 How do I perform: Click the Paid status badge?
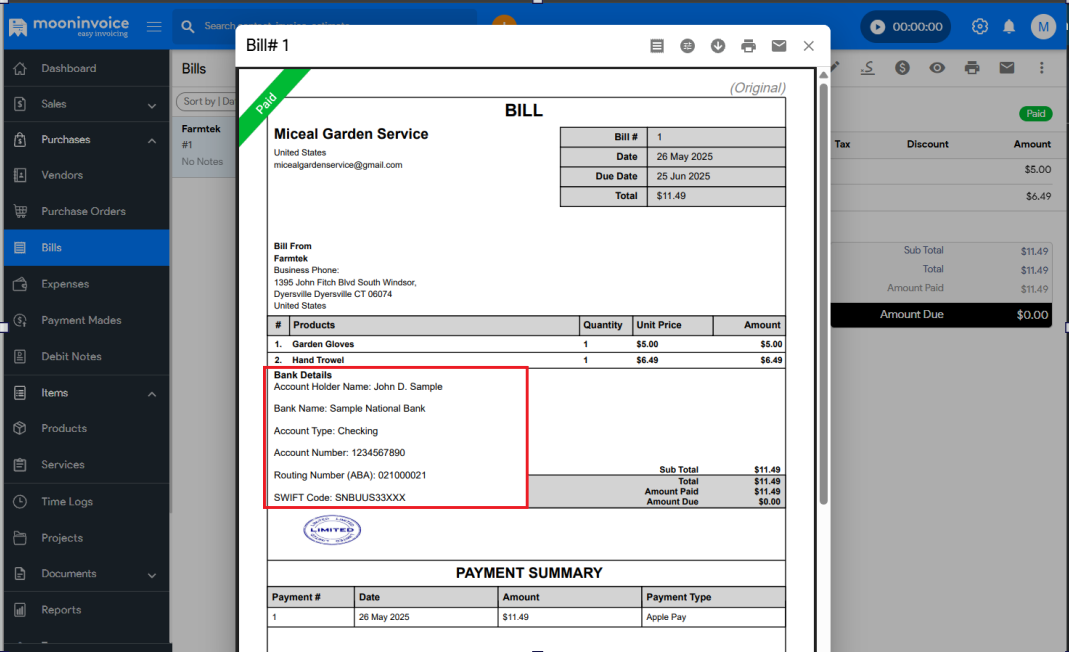point(1036,114)
